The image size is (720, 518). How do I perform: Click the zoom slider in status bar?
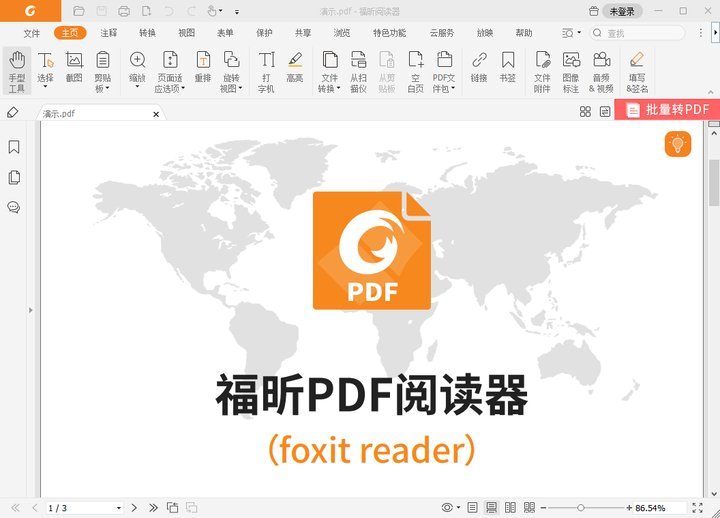[x=581, y=508]
